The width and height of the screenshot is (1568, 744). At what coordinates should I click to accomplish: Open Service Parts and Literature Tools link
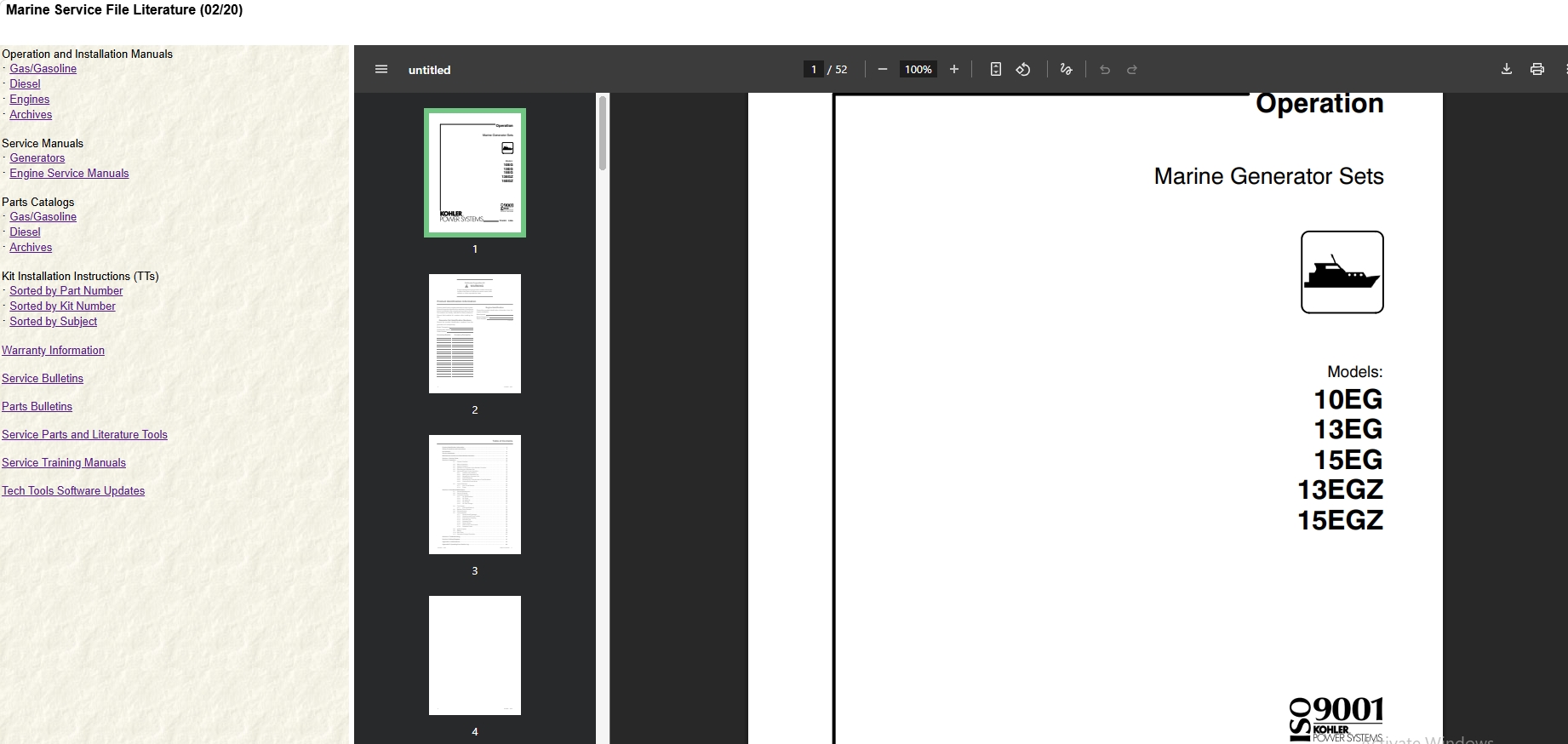tap(85, 435)
